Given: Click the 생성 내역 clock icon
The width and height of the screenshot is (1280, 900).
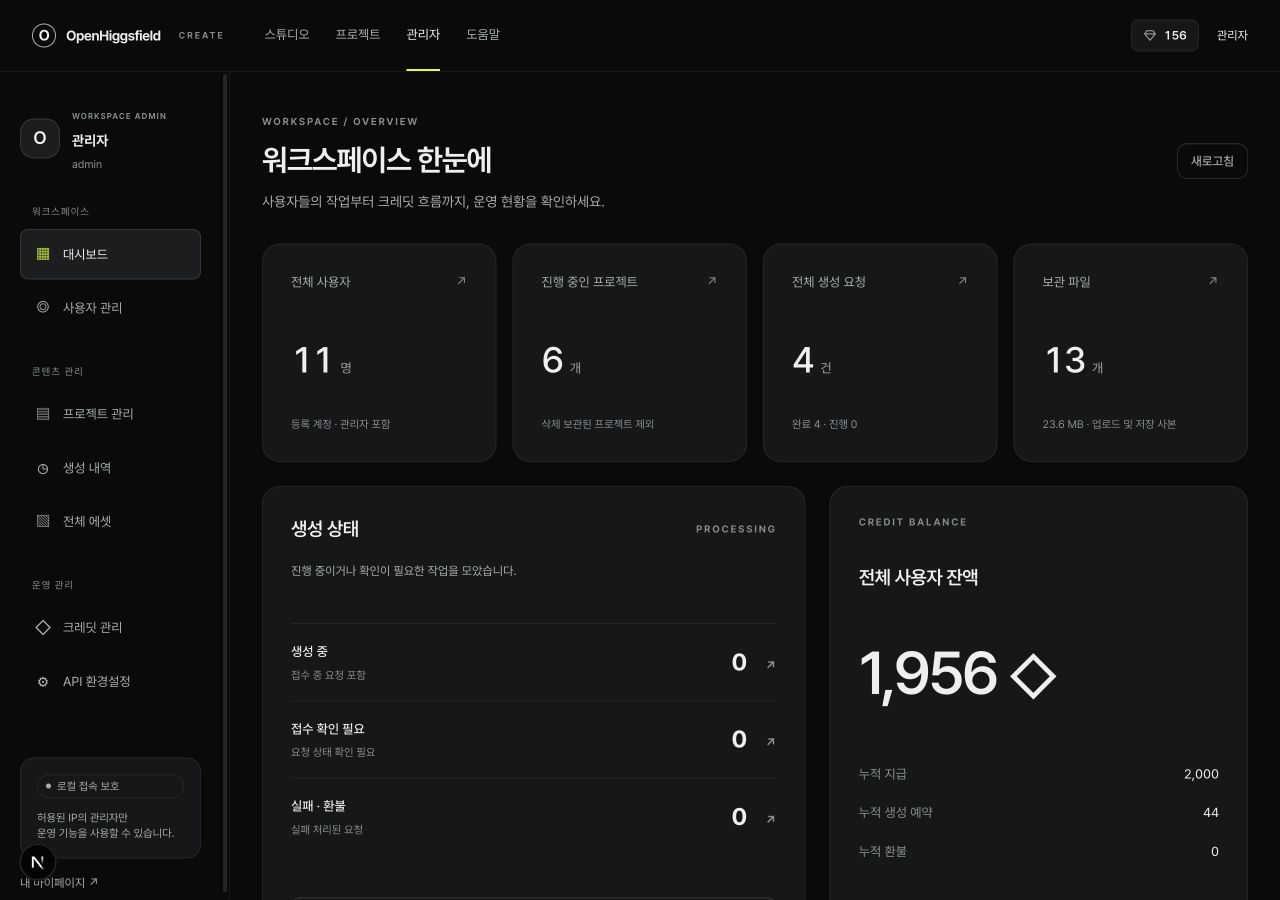Looking at the screenshot, I should [43, 468].
